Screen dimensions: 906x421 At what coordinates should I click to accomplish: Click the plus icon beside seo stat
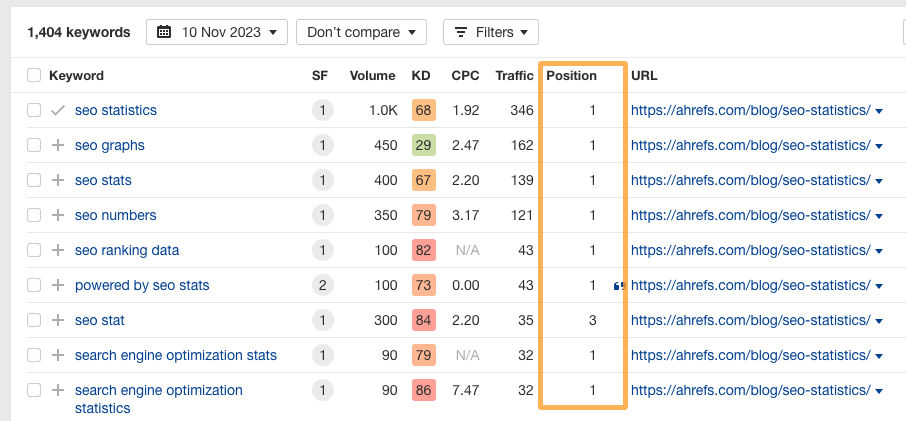[58, 320]
